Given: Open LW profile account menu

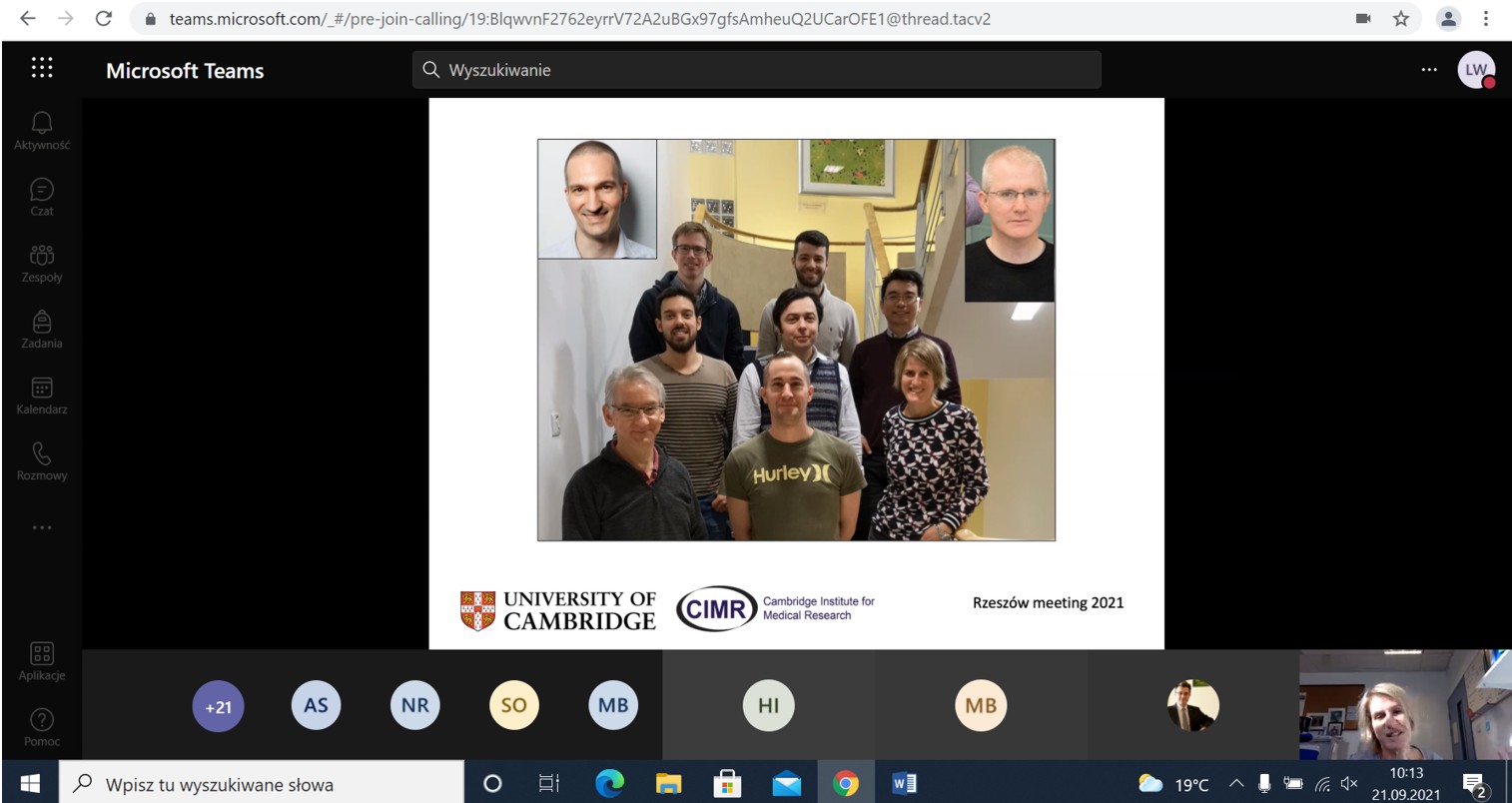Looking at the screenshot, I should pyautogui.click(x=1475, y=70).
